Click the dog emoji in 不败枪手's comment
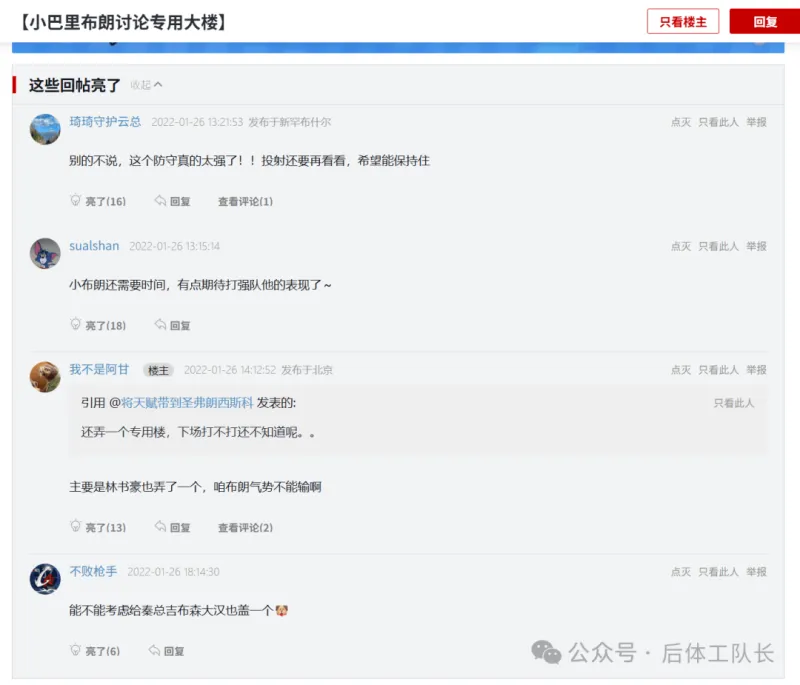The height and width of the screenshot is (685, 800). pos(282,611)
